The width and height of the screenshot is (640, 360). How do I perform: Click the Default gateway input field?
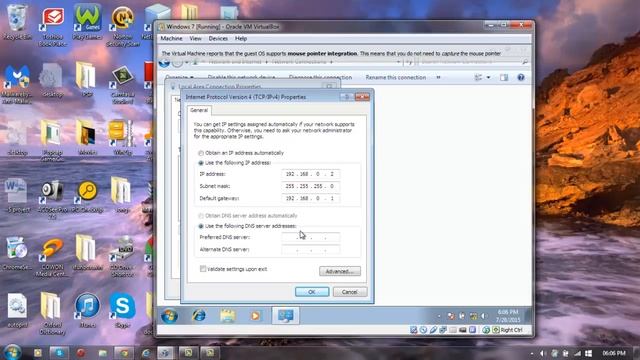pos(310,198)
